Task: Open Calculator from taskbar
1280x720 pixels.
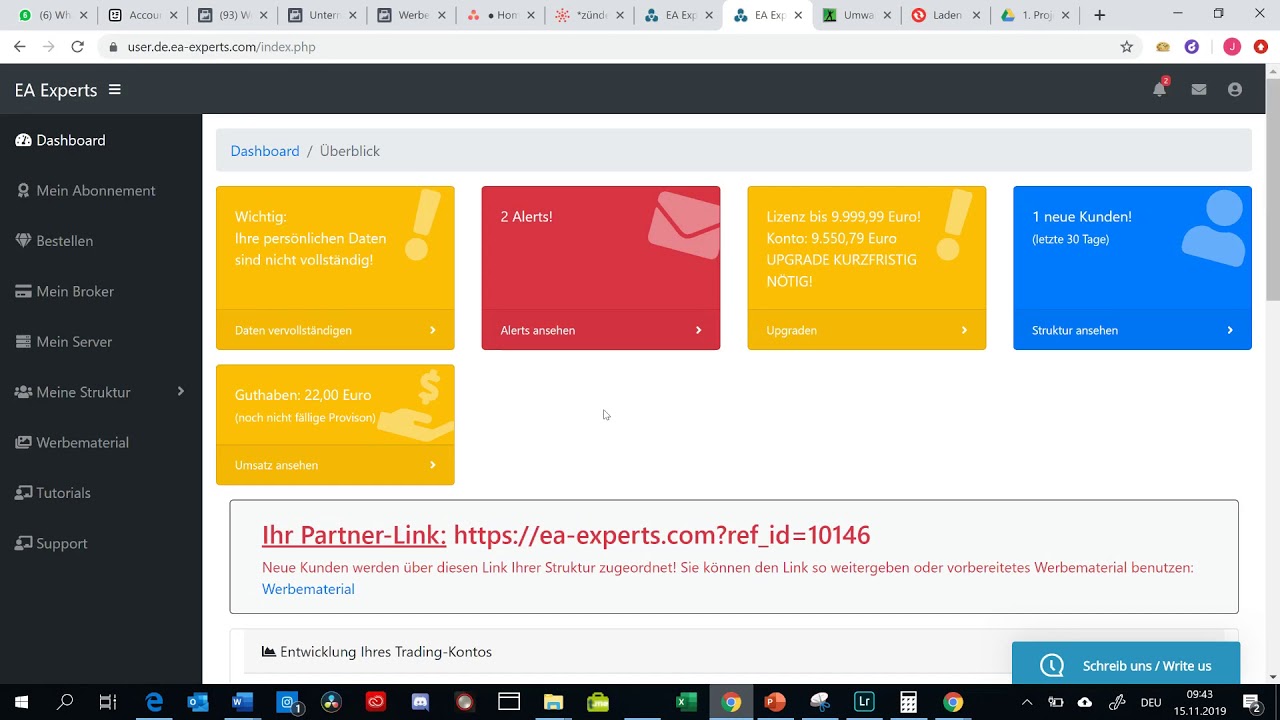Action: click(x=908, y=702)
